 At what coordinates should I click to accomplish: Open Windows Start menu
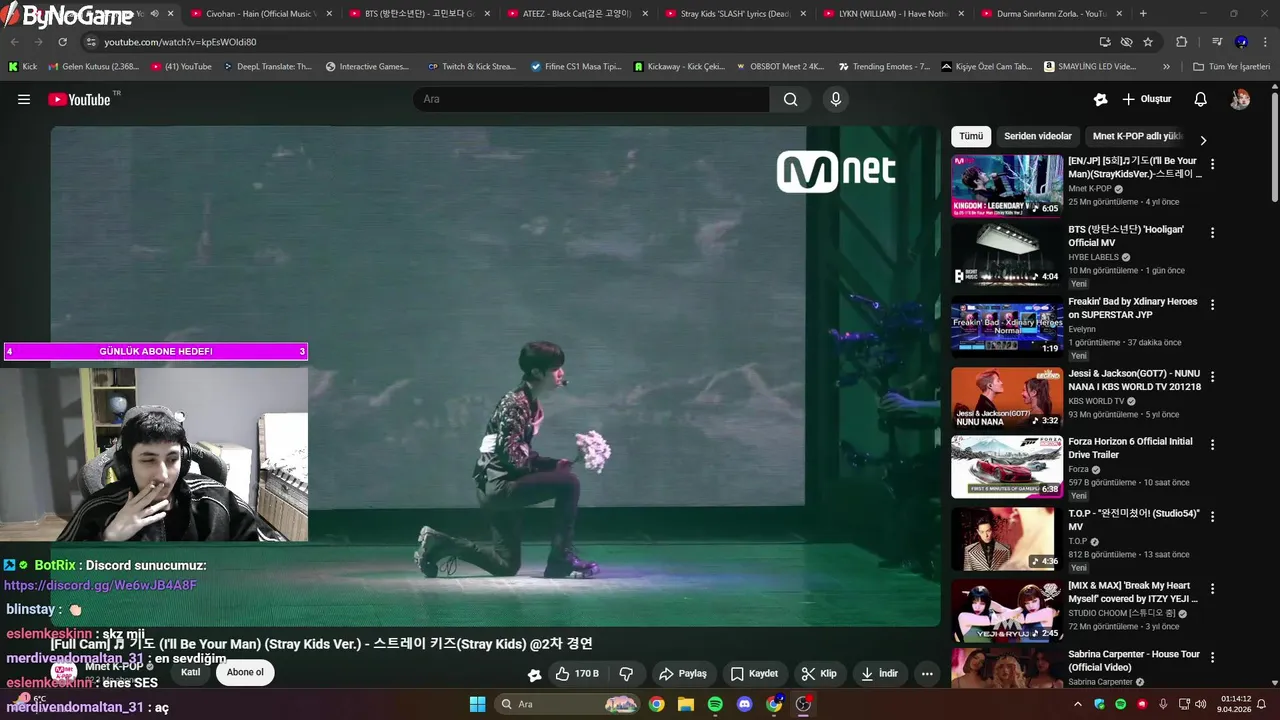pos(477,704)
